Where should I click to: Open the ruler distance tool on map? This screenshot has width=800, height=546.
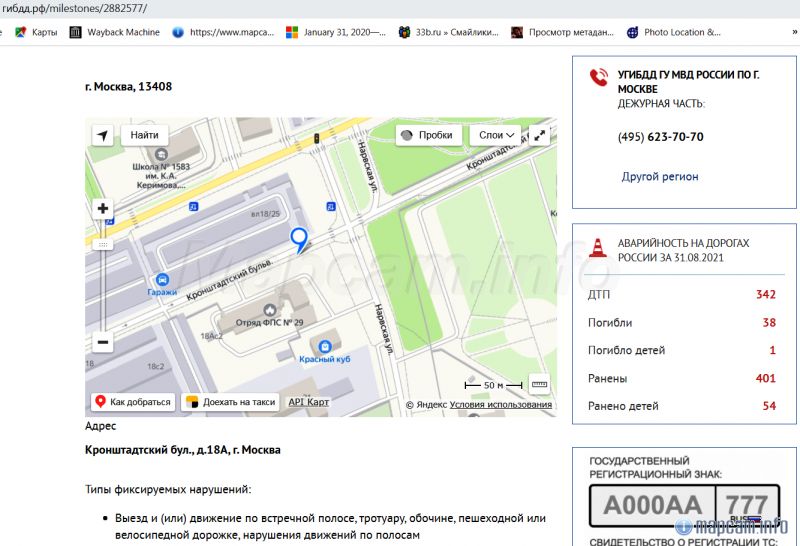pyautogui.click(x=540, y=384)
